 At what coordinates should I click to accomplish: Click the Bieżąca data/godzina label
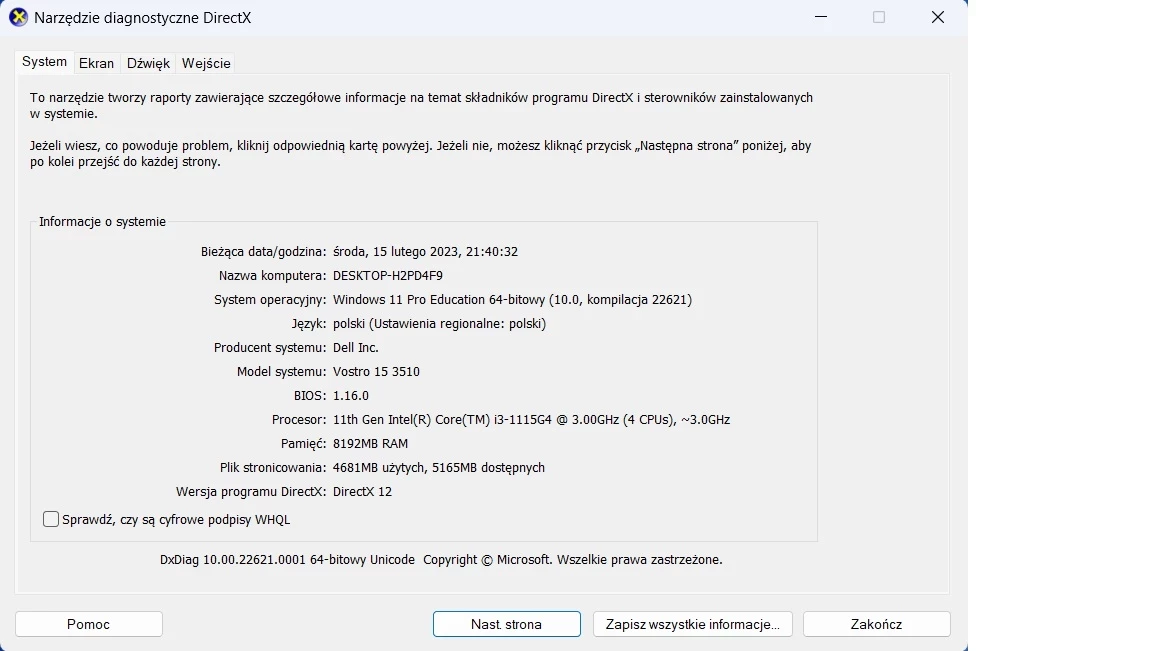tap(264, 251)
